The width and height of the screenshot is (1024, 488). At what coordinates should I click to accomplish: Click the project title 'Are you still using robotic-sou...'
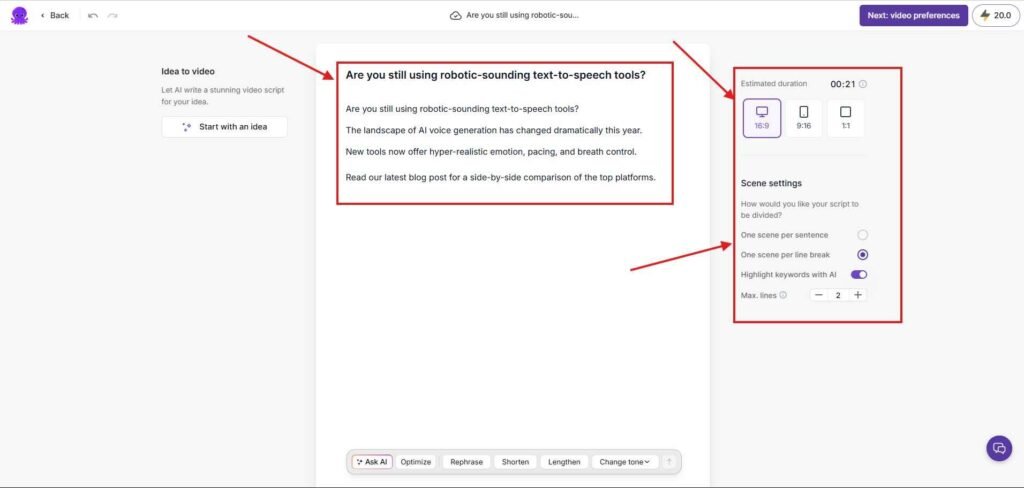coord(522,15)
